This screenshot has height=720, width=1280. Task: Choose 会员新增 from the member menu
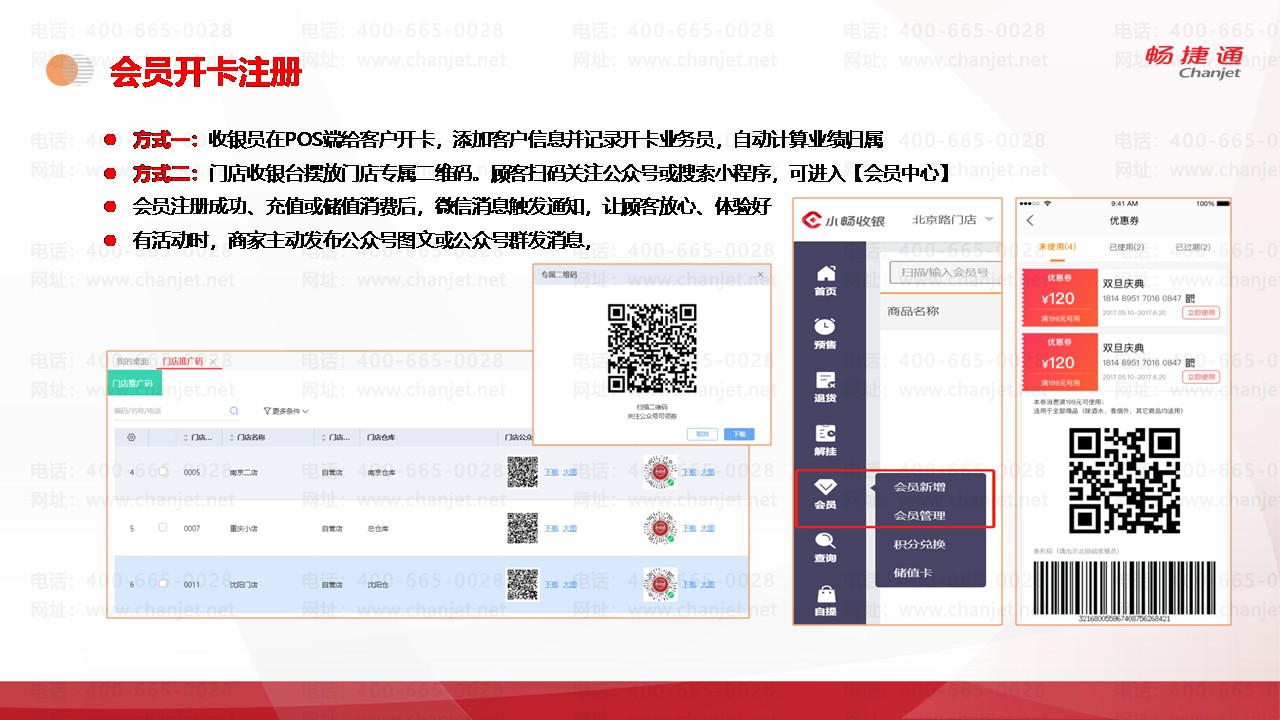click(x=919, y=487)
